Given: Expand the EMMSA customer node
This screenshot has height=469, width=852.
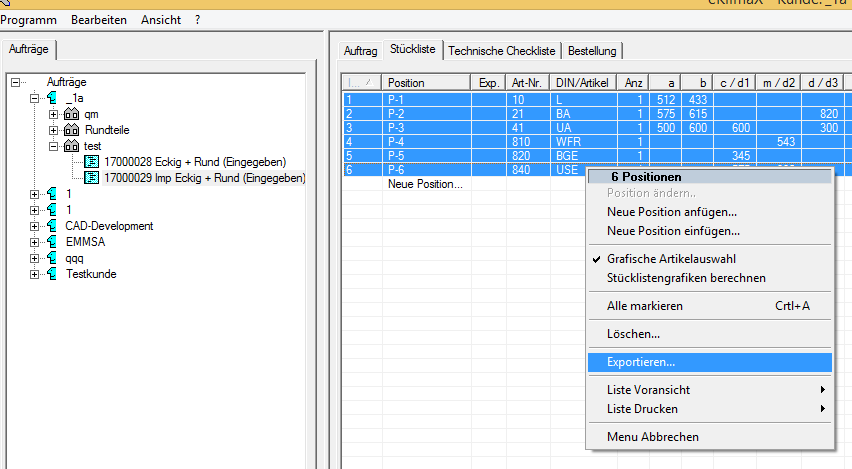Looking at the screenshot, I should [x=34, y=242].
